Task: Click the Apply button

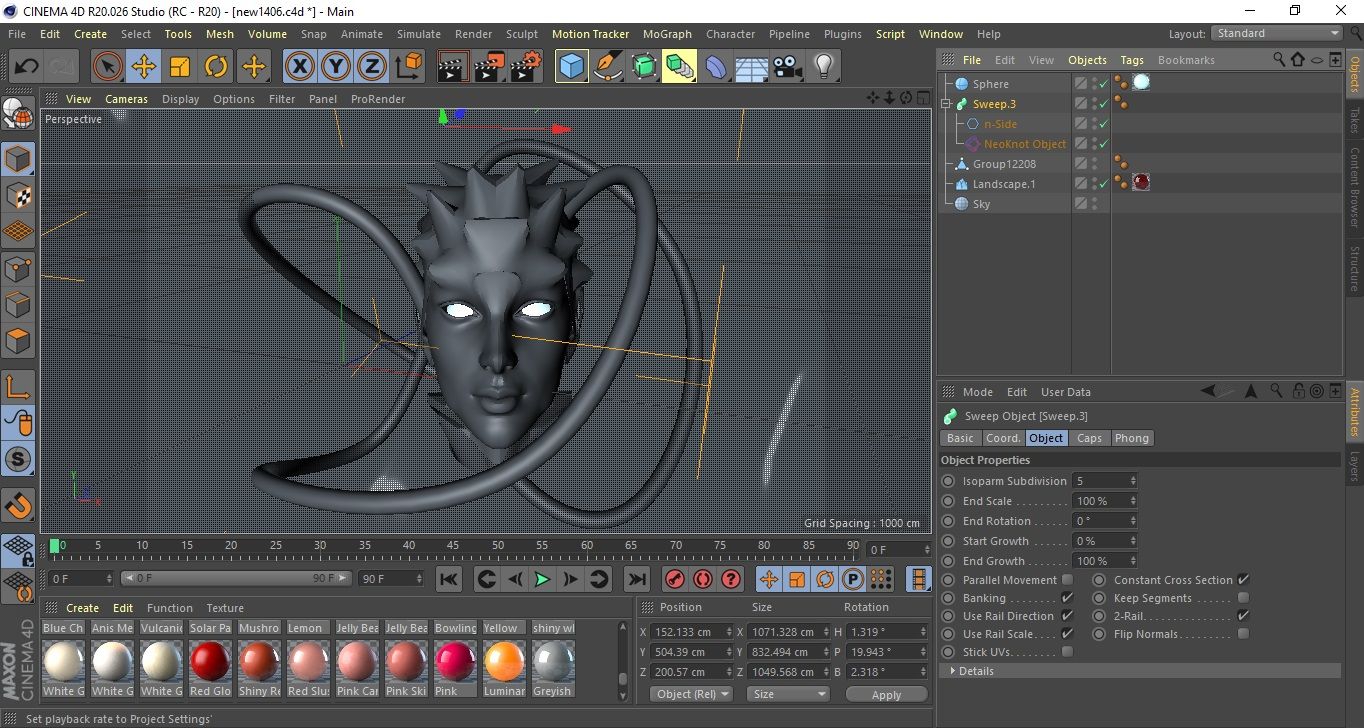Action: click(x=886, y=694)
